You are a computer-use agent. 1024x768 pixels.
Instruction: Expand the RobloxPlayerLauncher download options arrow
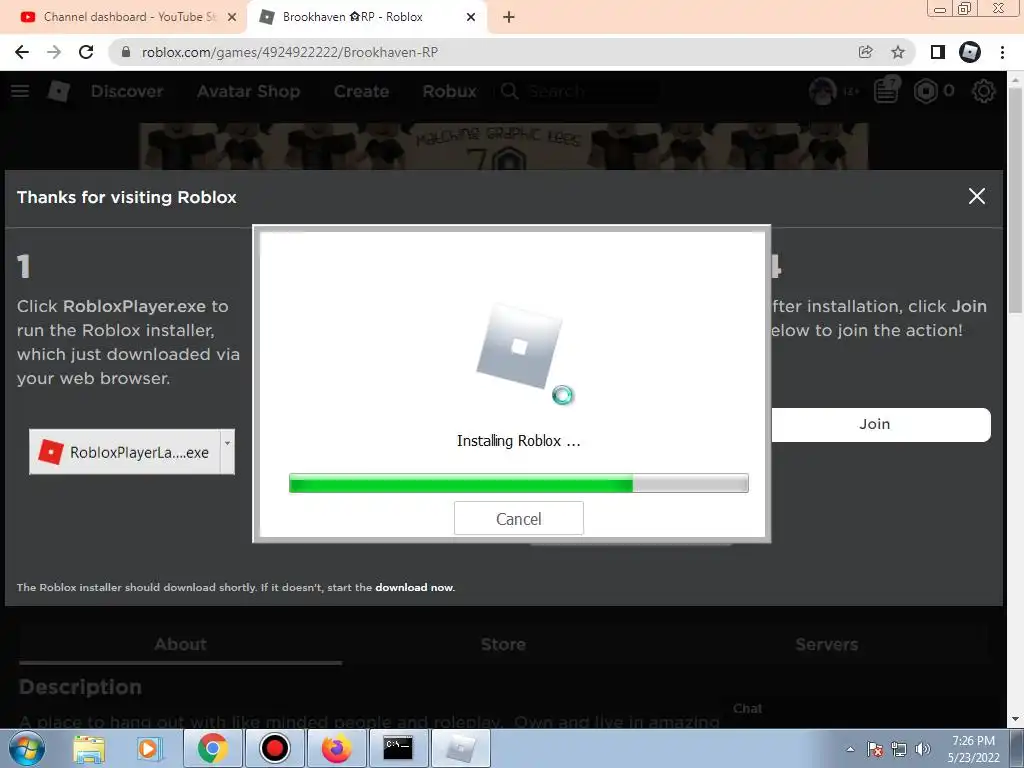[227, 452]
